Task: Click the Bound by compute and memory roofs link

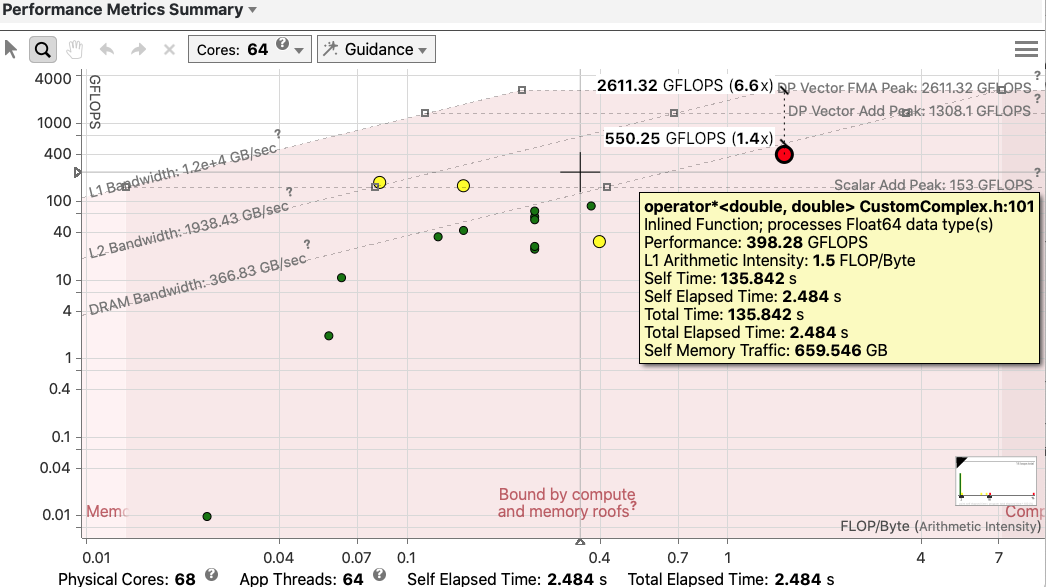Action: point(566,501)
